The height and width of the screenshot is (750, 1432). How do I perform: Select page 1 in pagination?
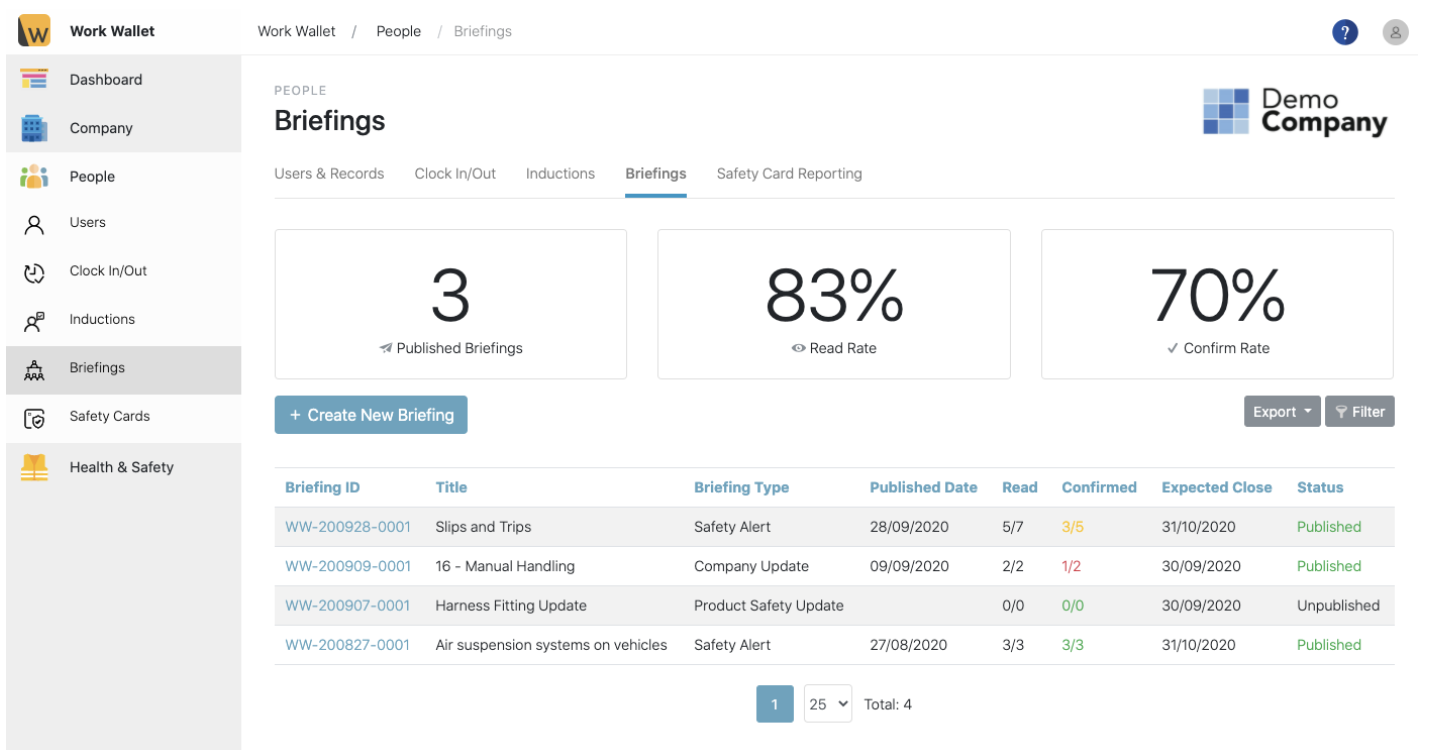774,704
